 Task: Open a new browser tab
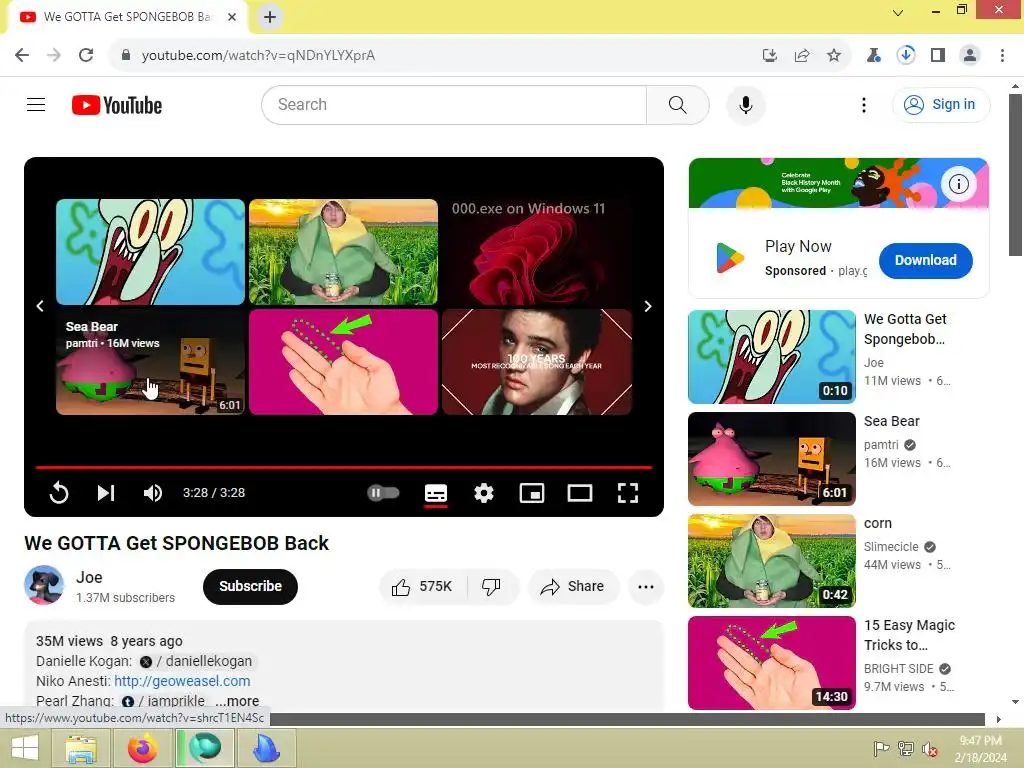coord(270,17)
